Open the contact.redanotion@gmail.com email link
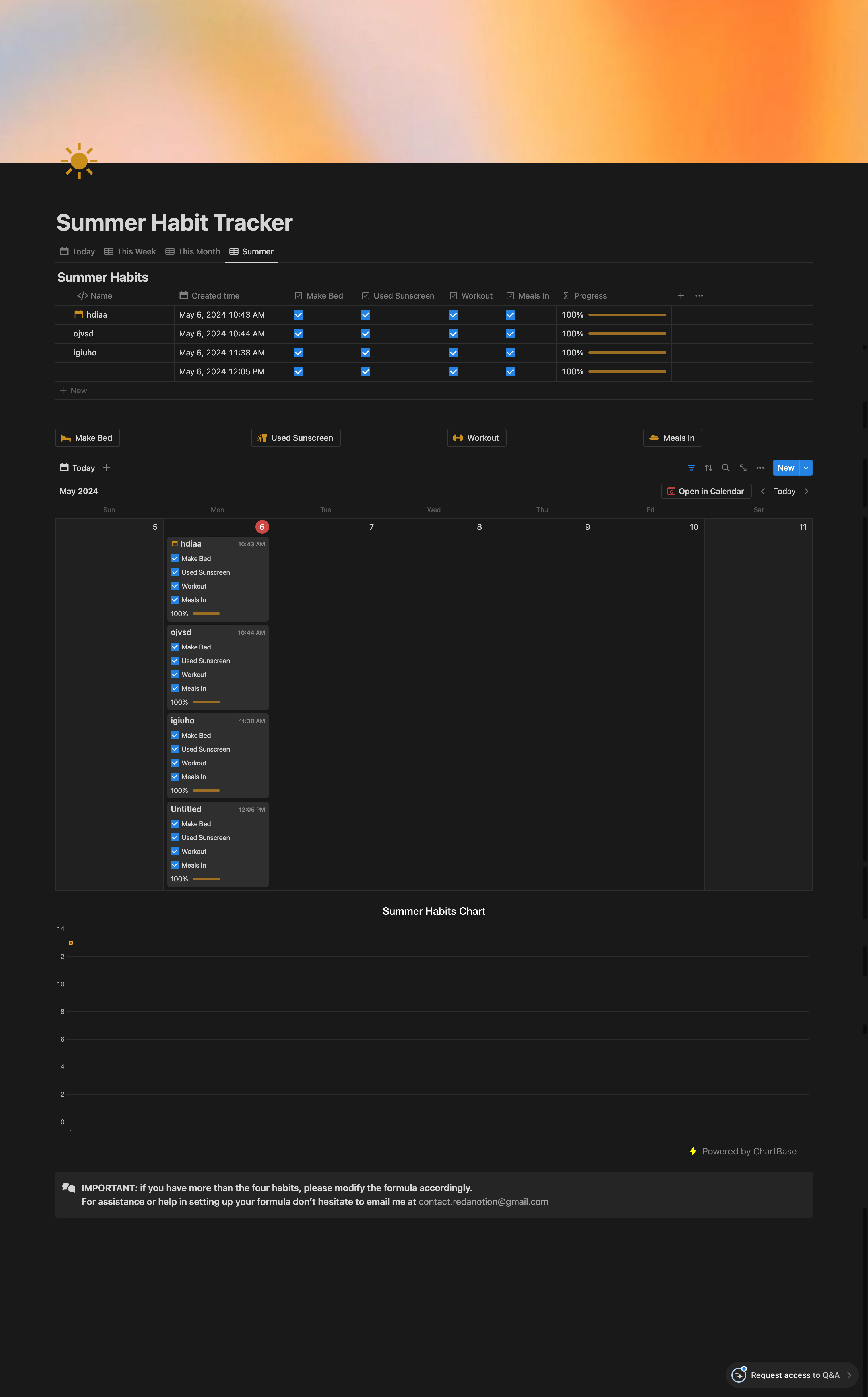Viewport: 868px width, 1397px height. 483,1202
